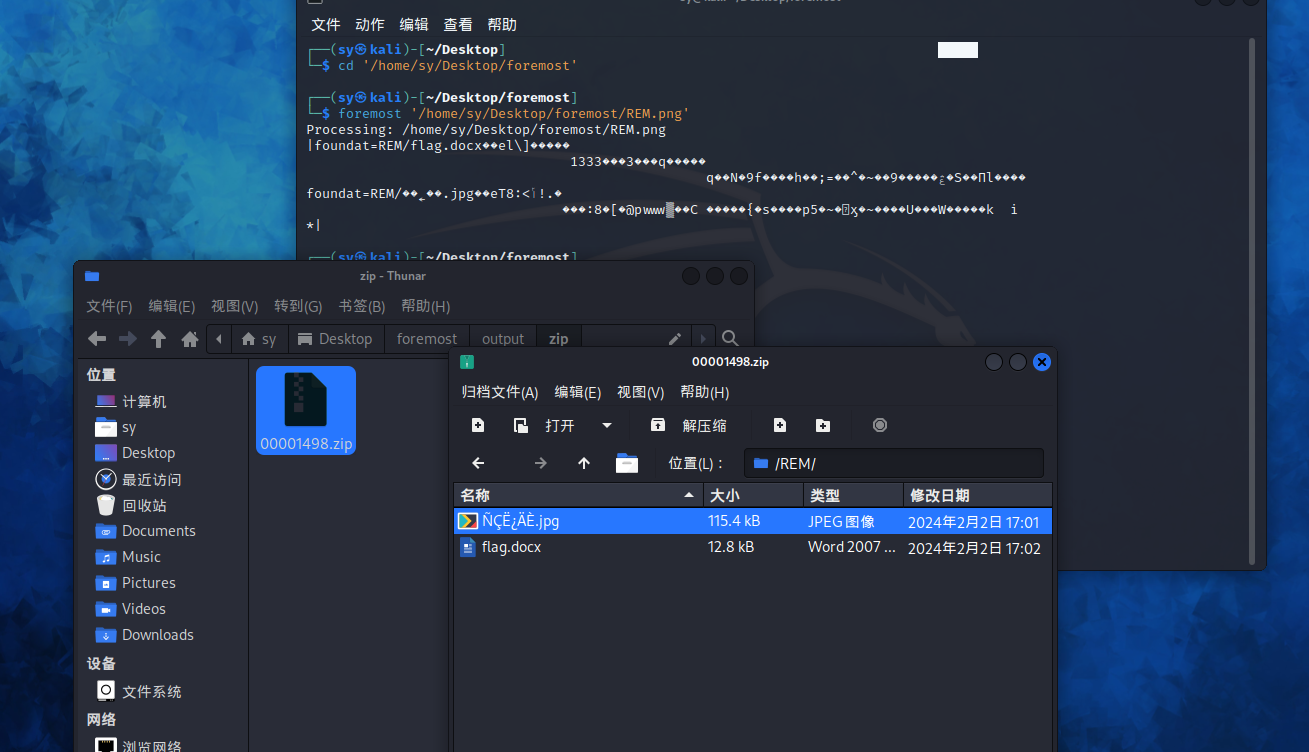Click the 解压缩 extract button

coord(689,425)
